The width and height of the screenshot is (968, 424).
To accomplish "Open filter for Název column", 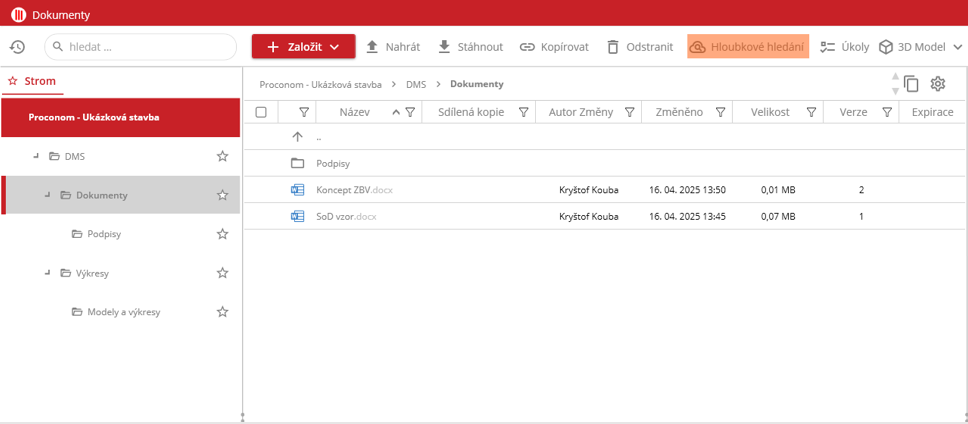I will pos(410,113).
